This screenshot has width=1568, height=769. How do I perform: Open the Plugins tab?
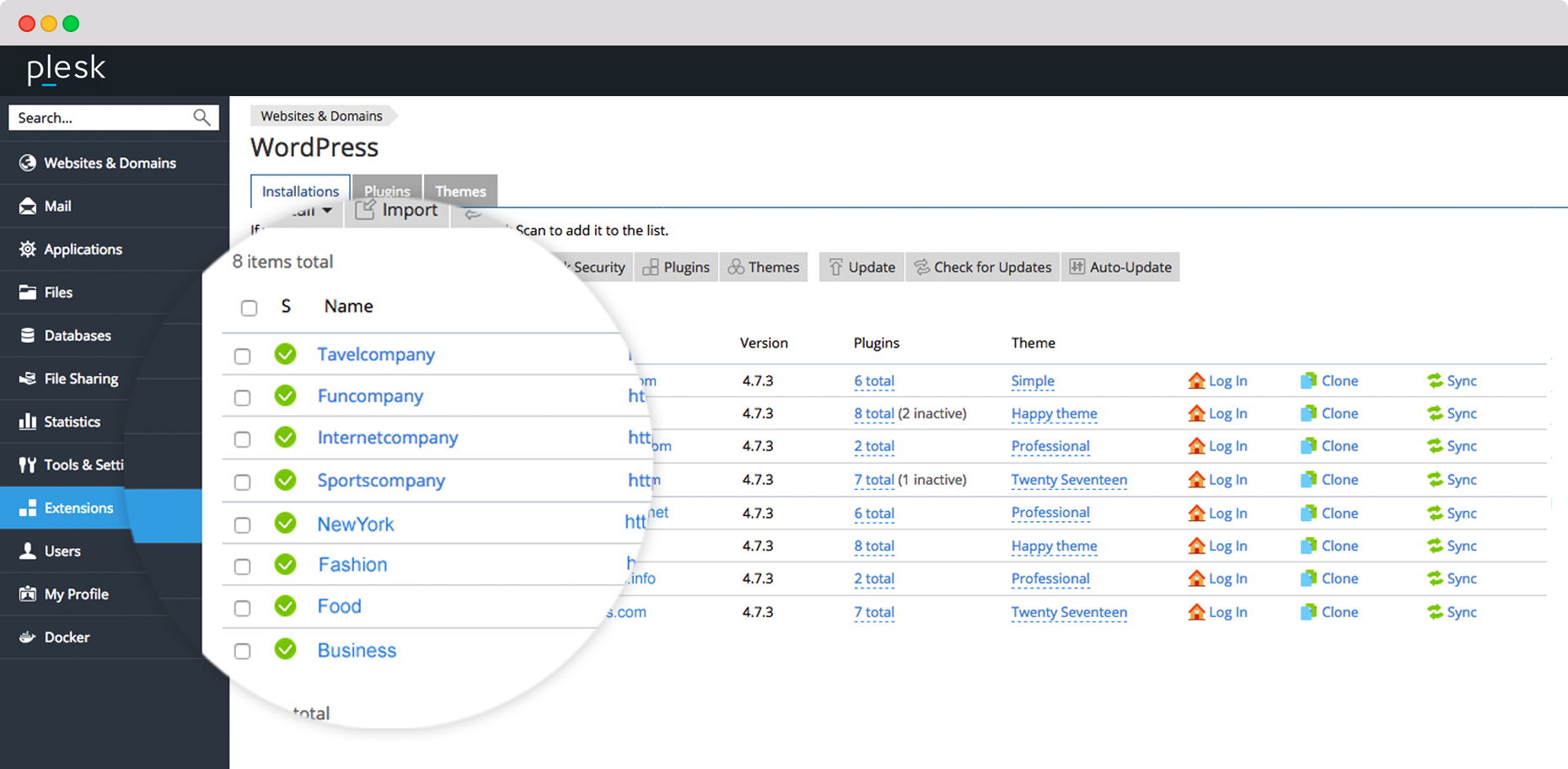pyautogui.click(x=387, y=191)
